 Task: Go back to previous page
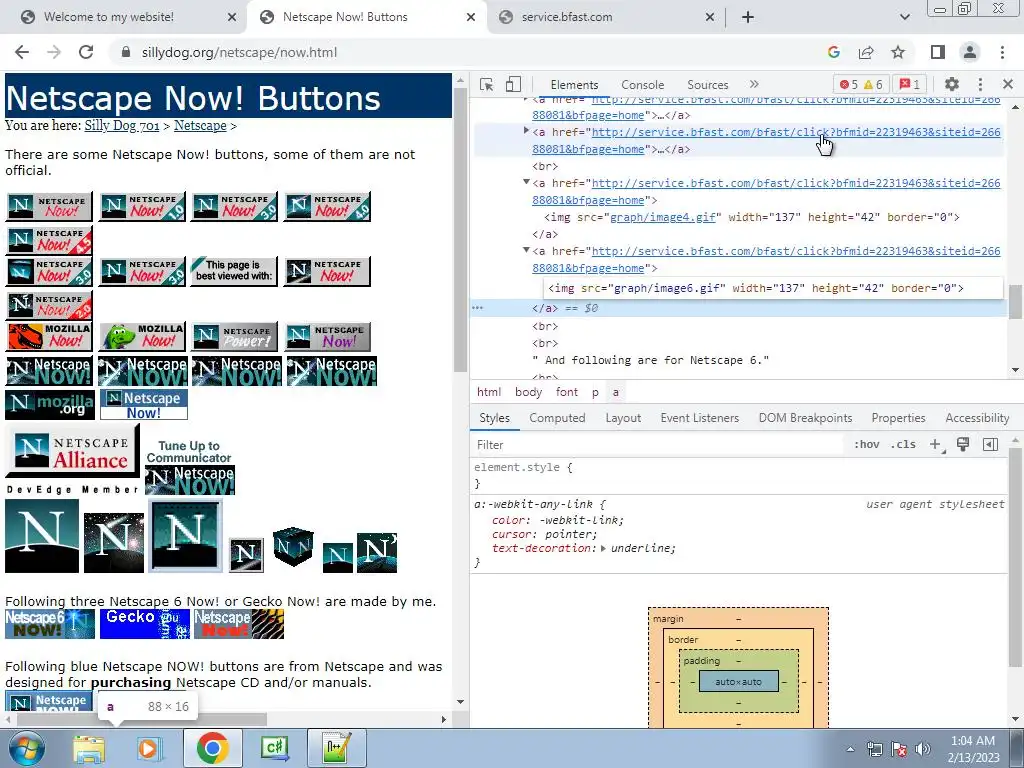pos(22,52)
